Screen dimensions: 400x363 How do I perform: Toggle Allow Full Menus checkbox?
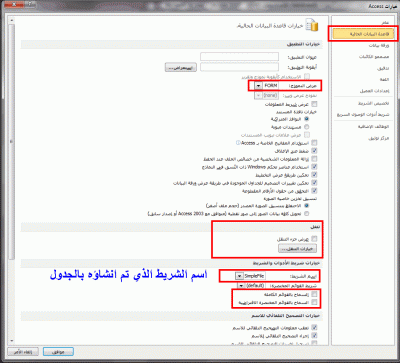[x=314, y=294]
